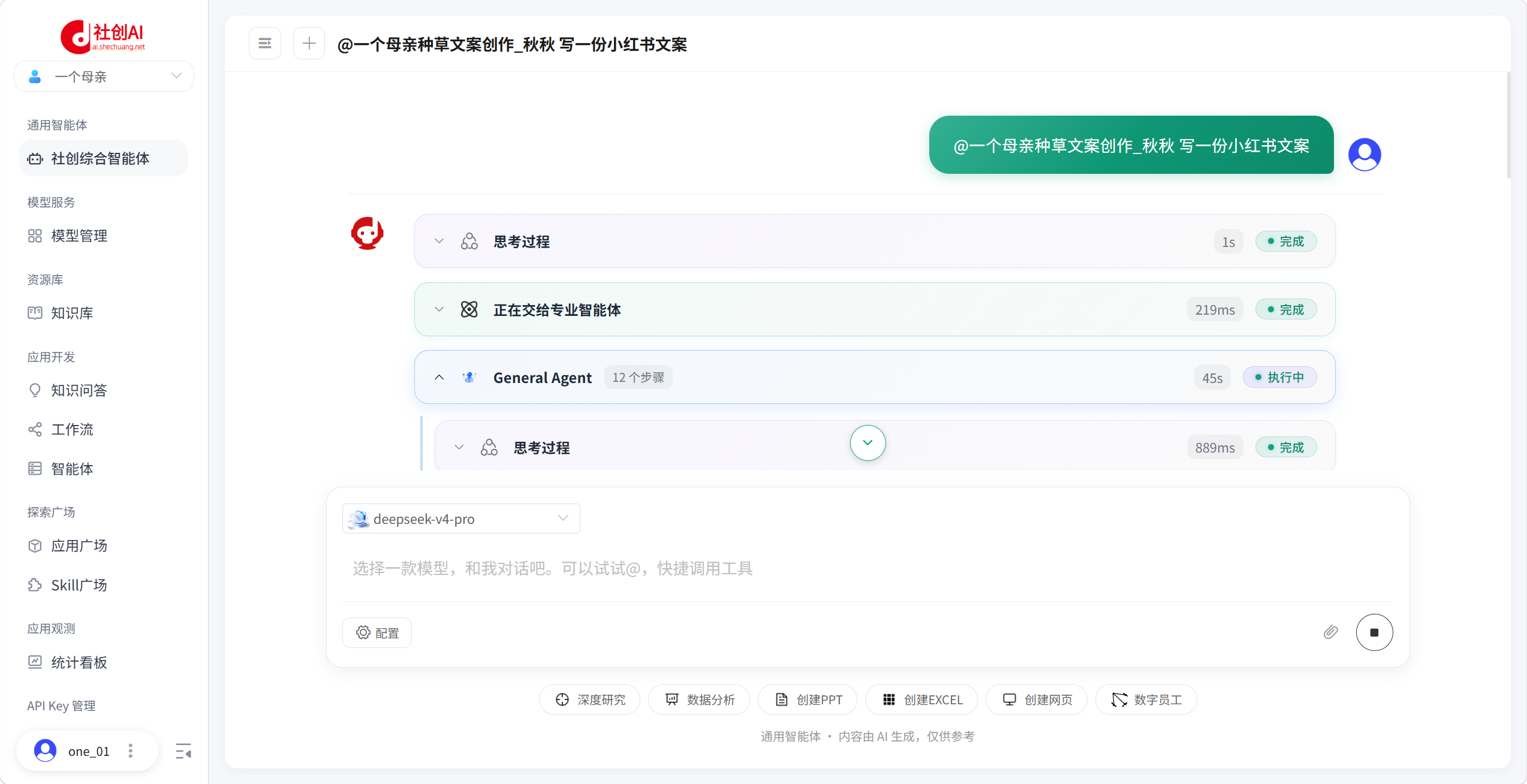Image resolution: width=1527 pixels, height=784 pixels.
Task: Toggle the sidebar menu icon in header
Action: point(265,43)
